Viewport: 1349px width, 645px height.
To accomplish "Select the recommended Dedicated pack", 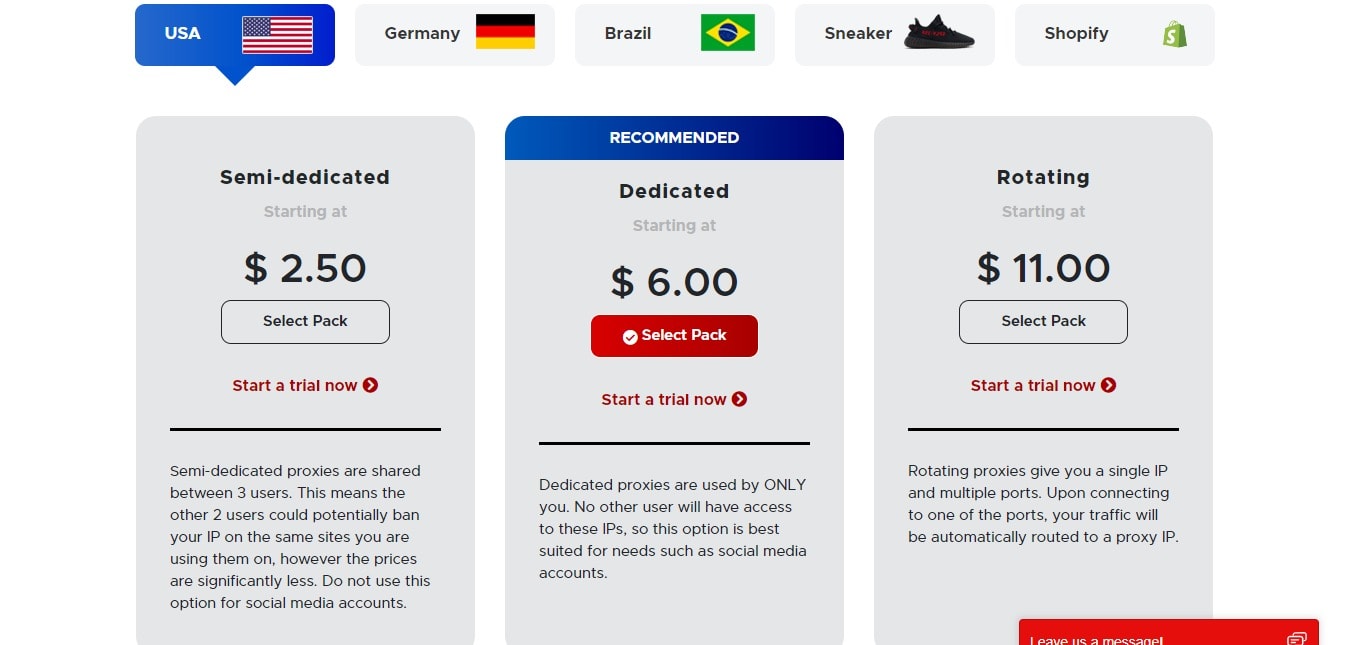I will click(x=674, y=336).
